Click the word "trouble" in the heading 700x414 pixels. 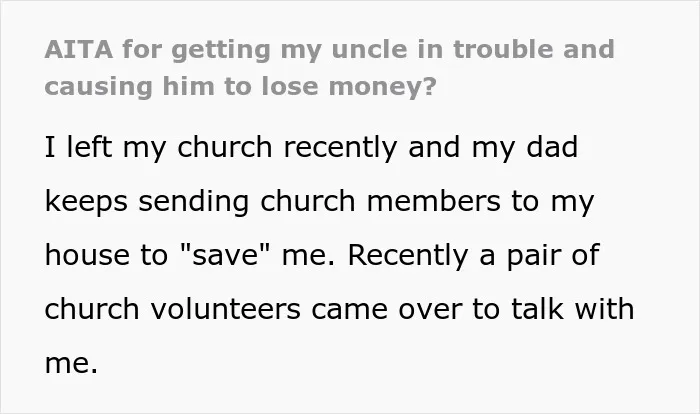(x=503, y=49)
